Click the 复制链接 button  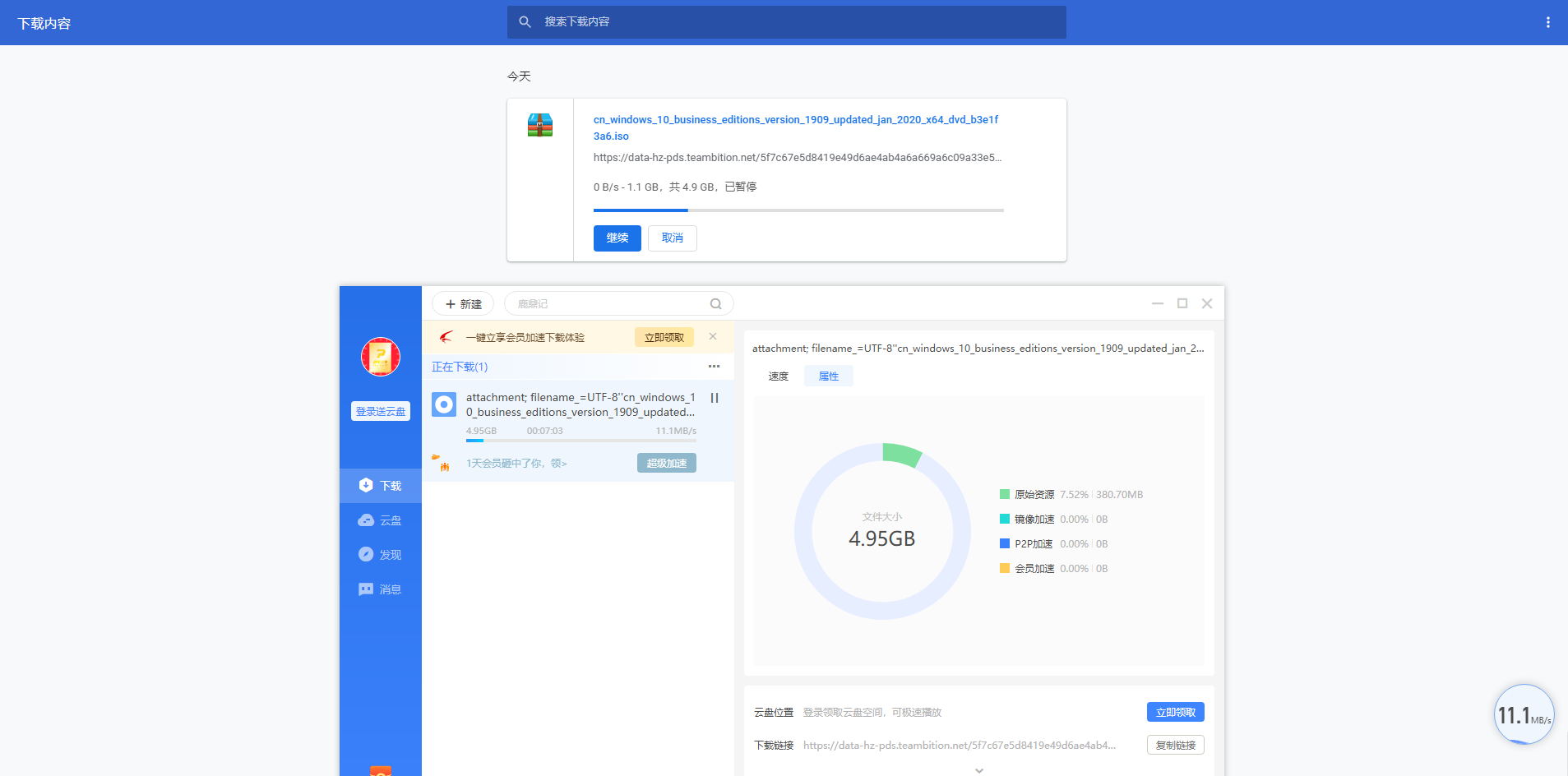click(x=1176, y=745)
